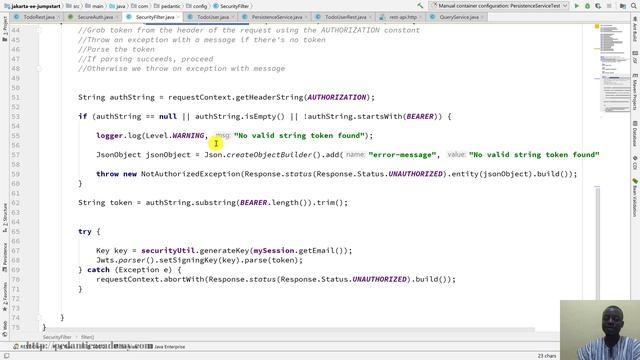Open the Database side panel
Viewport: 640px width, 360px height.
(x=635, y=134)
